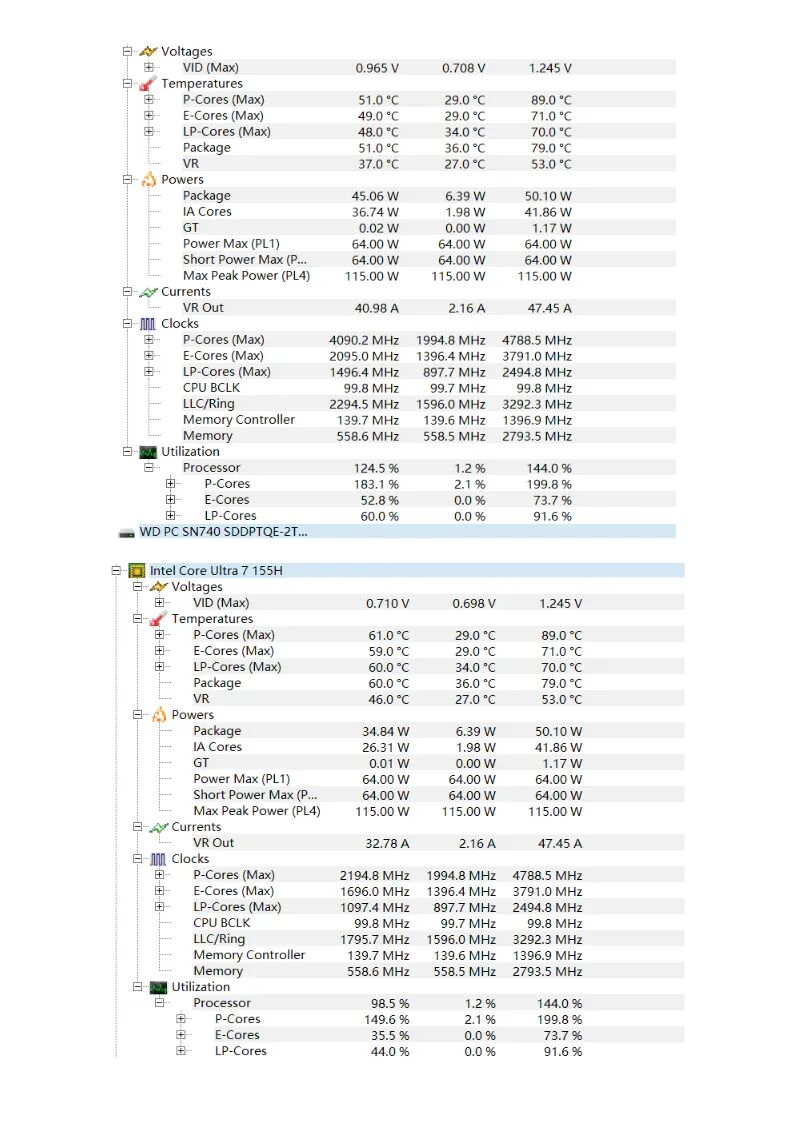Click the 0.710 V VID value
The image size is (794, 1123).
(387, 604)
